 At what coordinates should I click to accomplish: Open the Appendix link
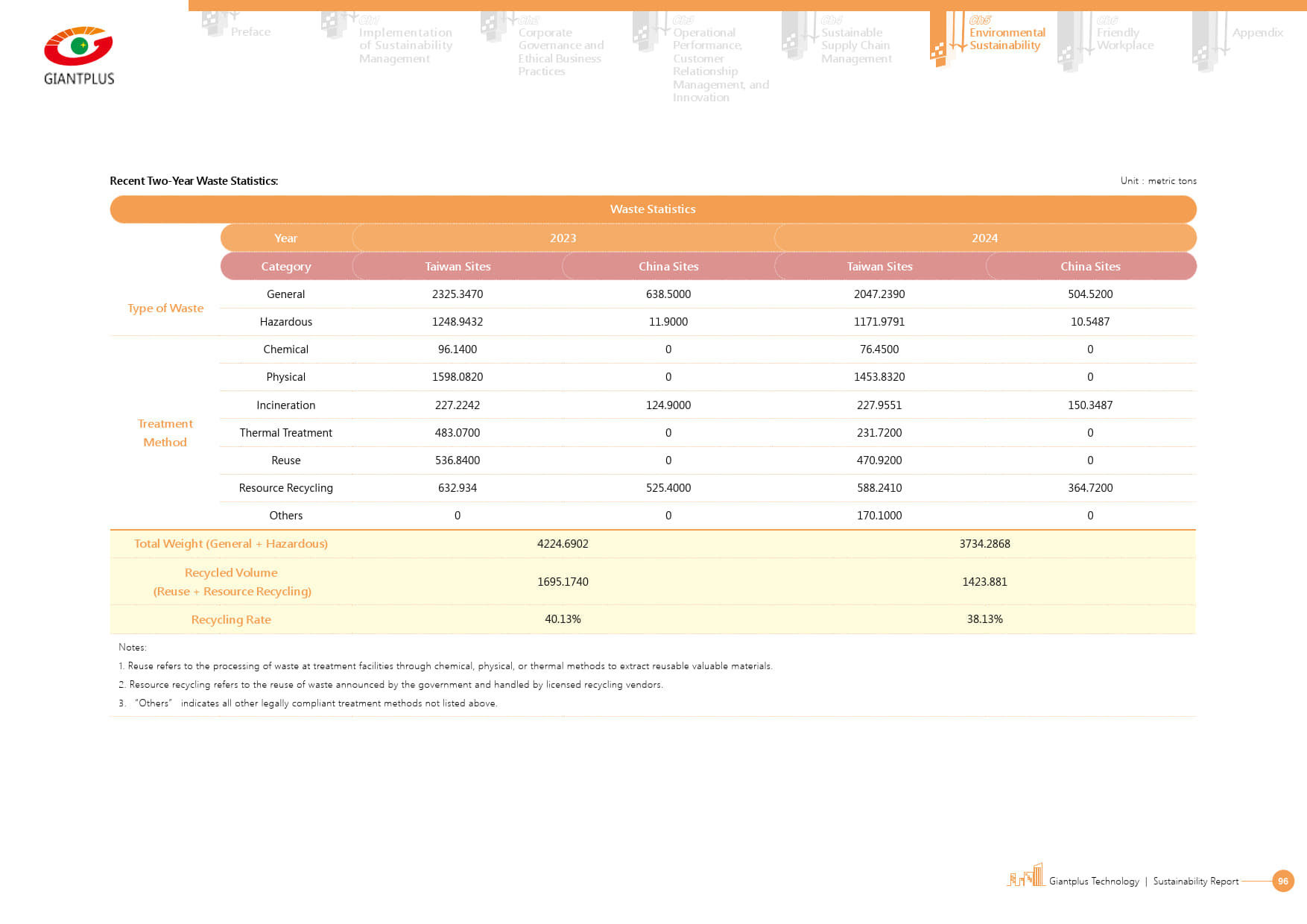click(1257, 33)
